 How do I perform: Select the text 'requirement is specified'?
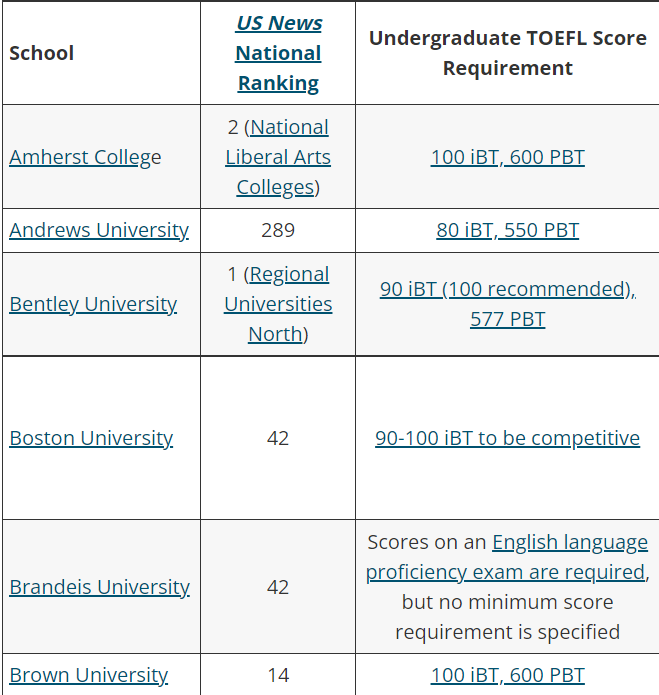[x=507, y=632]
